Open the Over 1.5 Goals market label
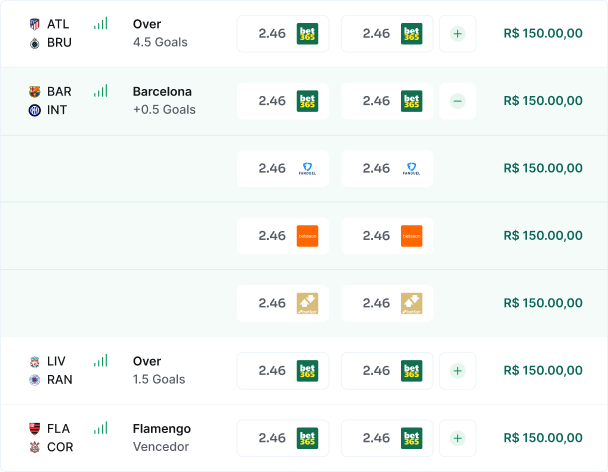 tap(159, 370)
